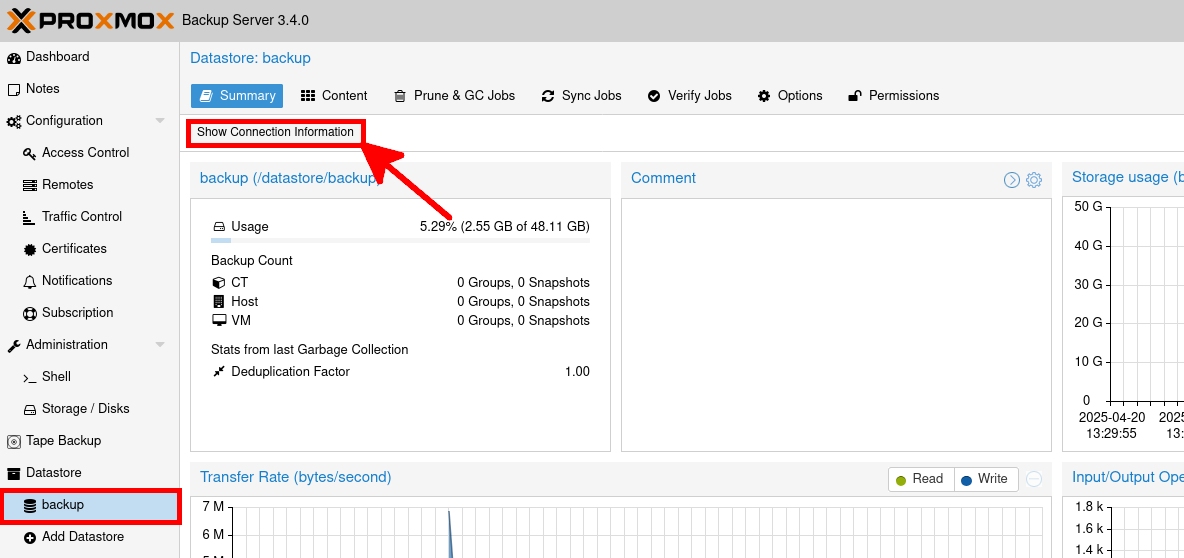Image resolution: width=1184 pixels, height=558 pixels.
Task: Open Tape Backup in sidebar
Action: 63,441
